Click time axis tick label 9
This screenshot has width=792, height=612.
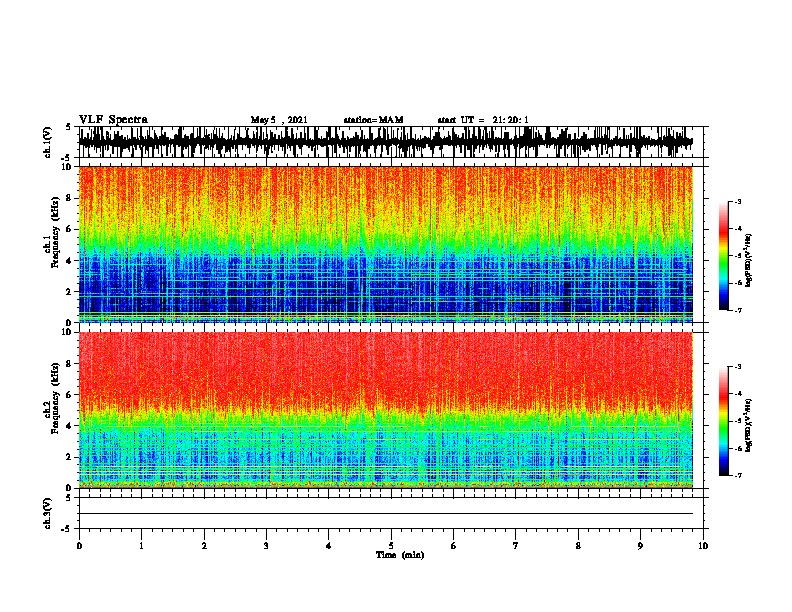point(640,546)
